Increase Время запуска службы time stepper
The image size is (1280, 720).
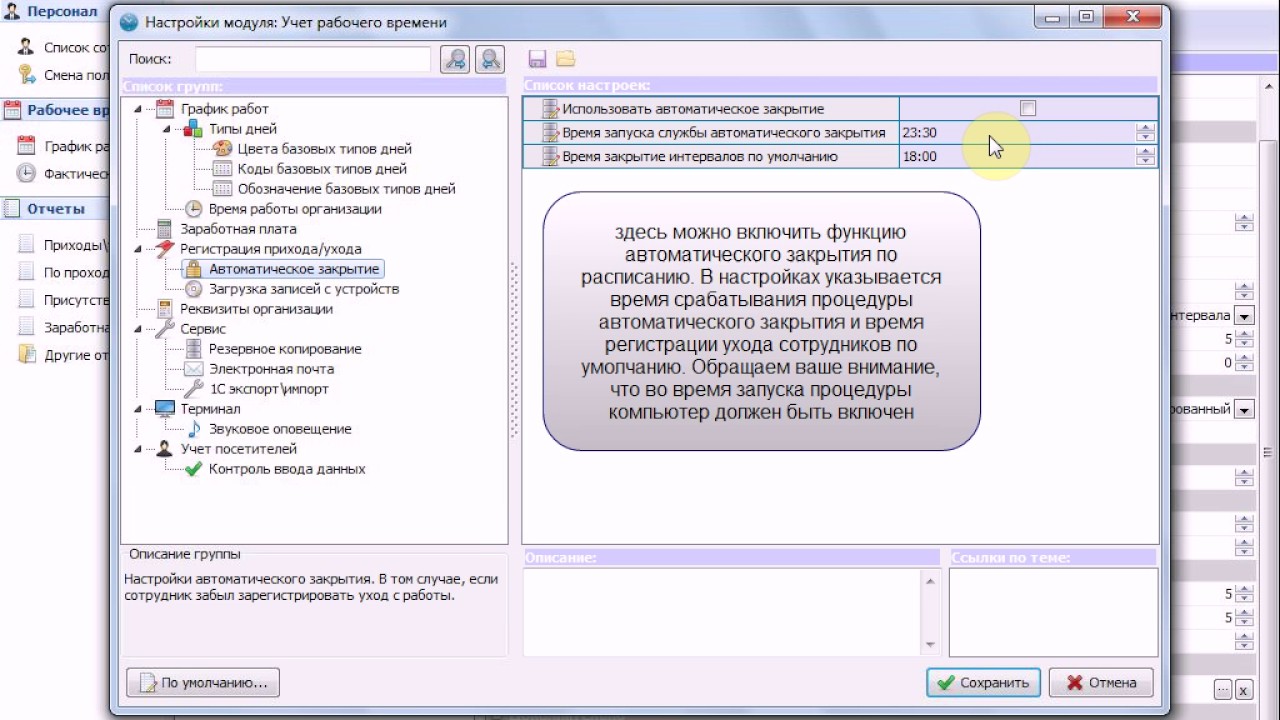pos(1145,128)
